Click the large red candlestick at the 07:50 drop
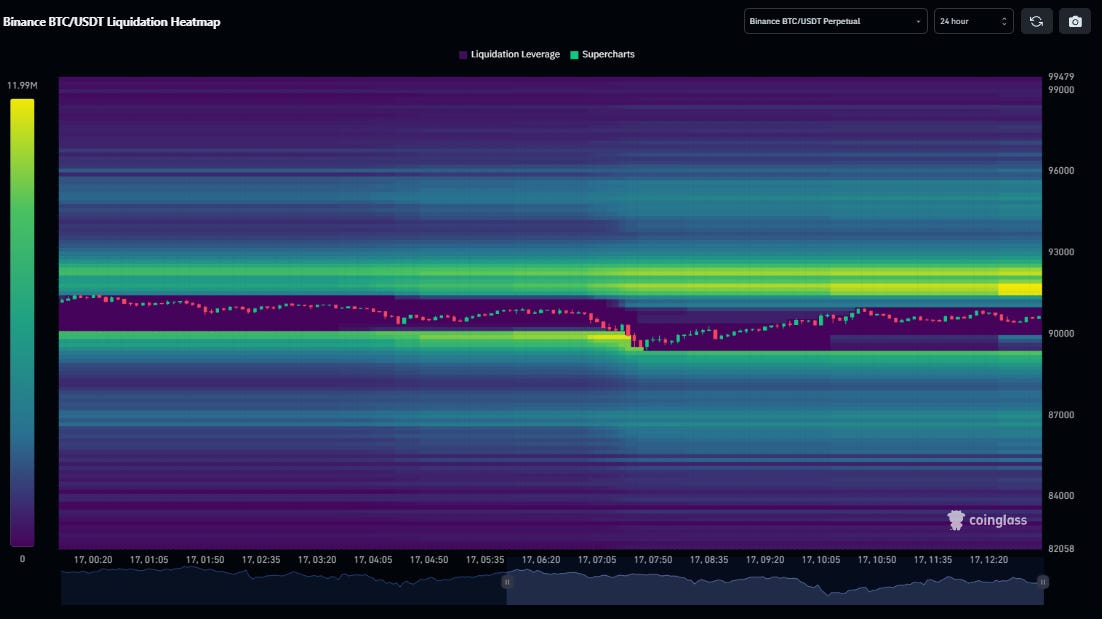Viewport: 1102px width, 619px height. (x=628, y=330)
